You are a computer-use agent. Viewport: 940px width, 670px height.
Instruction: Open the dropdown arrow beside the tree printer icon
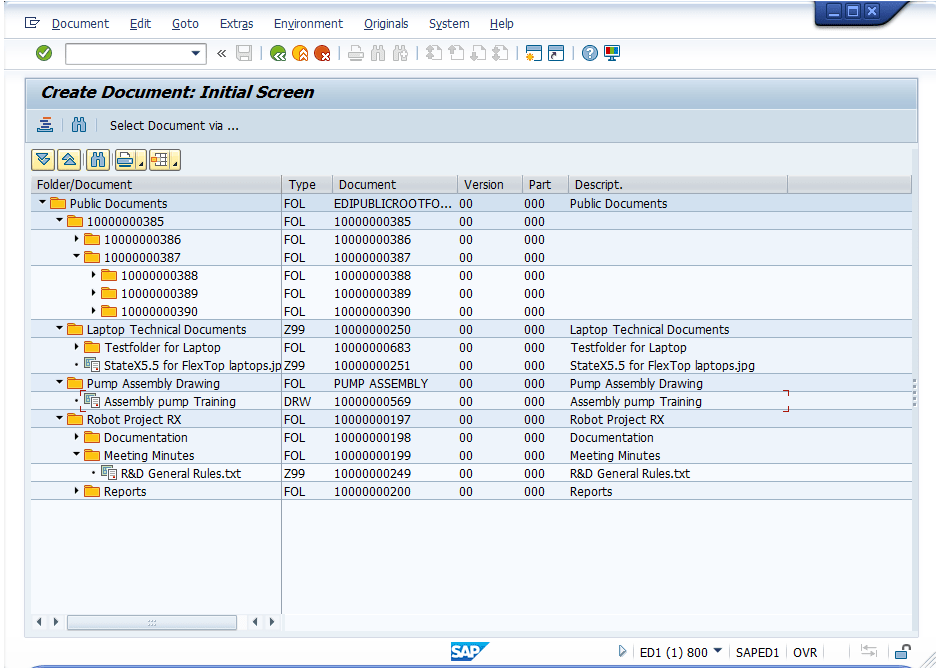click(x=141, y=161)
